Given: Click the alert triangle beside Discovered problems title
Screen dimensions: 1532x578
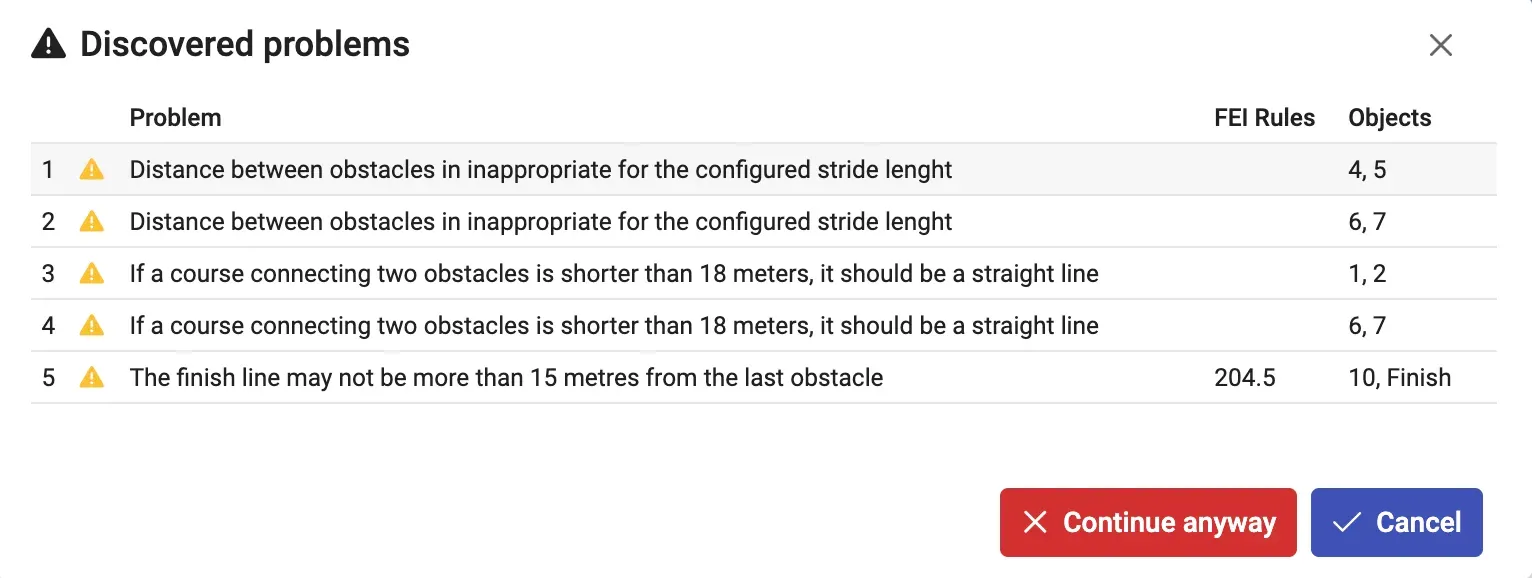Looking at the screenshot, I should (49, 44).
